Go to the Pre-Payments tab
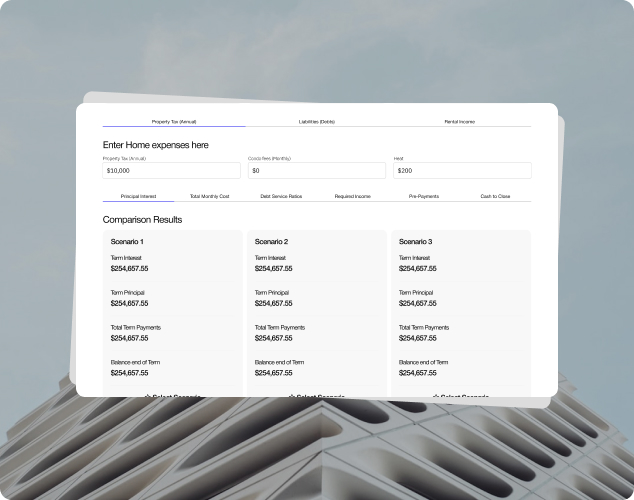 (x=424, y=196)
